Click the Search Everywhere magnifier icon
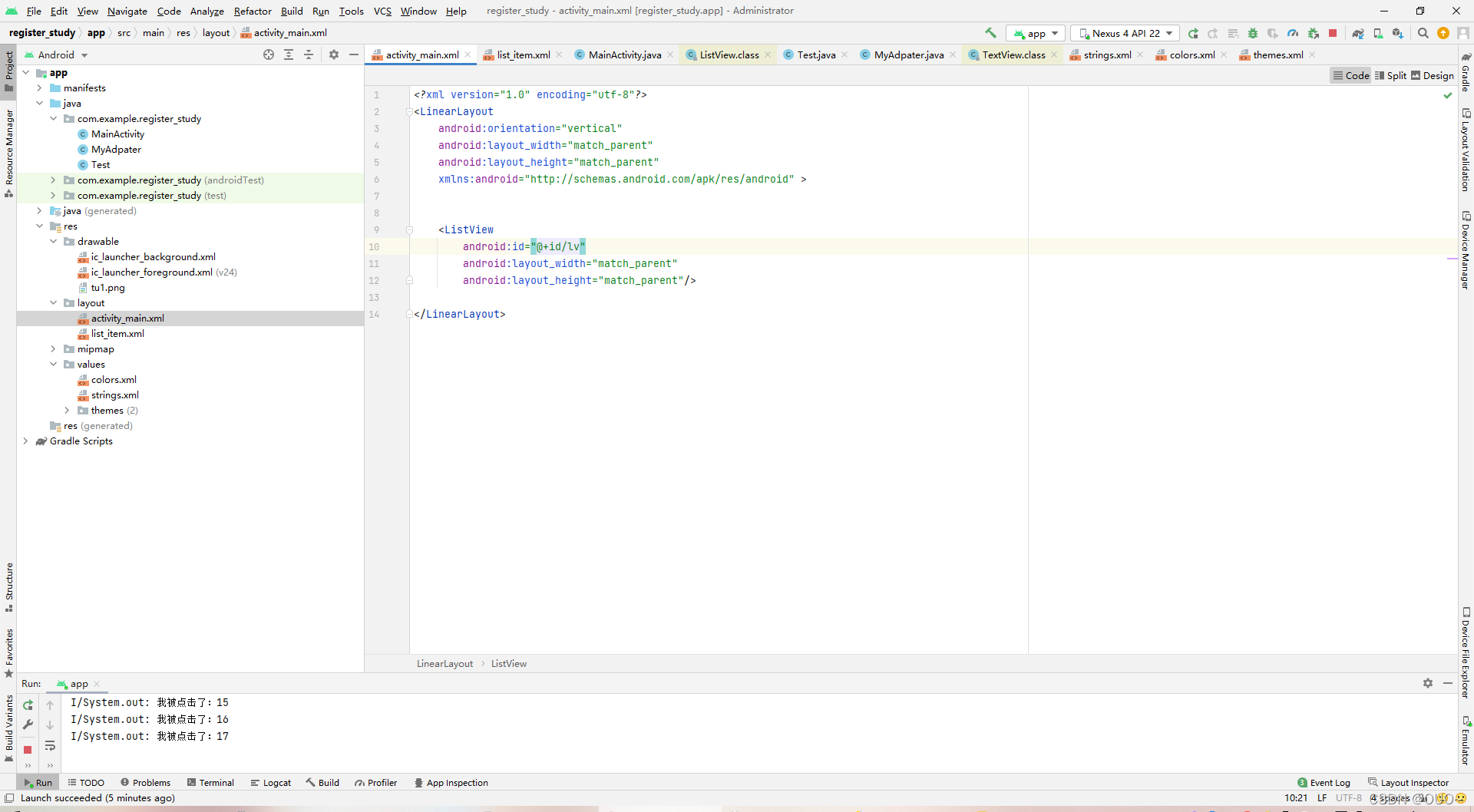Viewport: 1474px width, 812px height. coord(1423,33)
